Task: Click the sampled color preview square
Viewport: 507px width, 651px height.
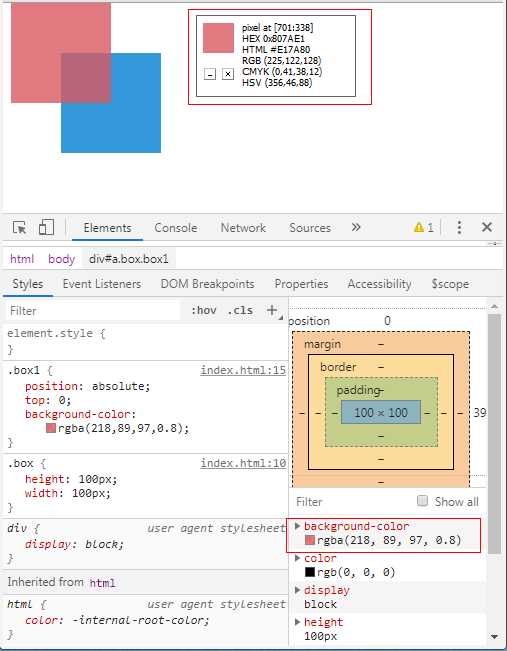Action: 218,38
